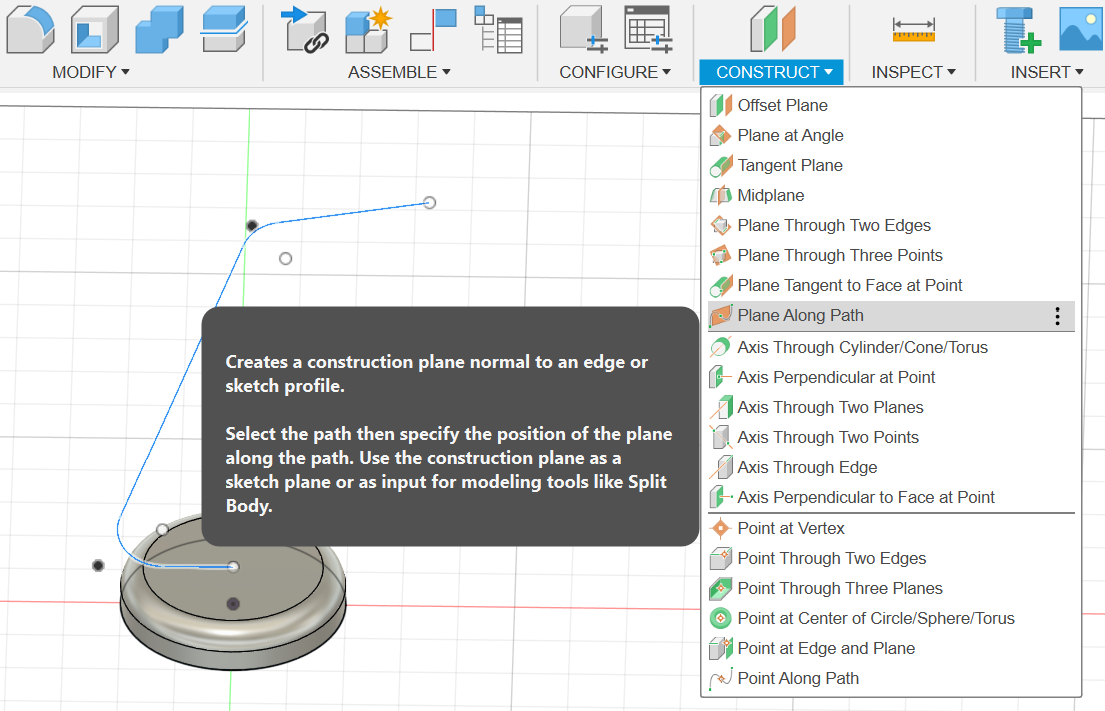Viewport: 1105px width, 711px height.
Task: Select Plane Along Path menu entry
Action: pos(800,316)
